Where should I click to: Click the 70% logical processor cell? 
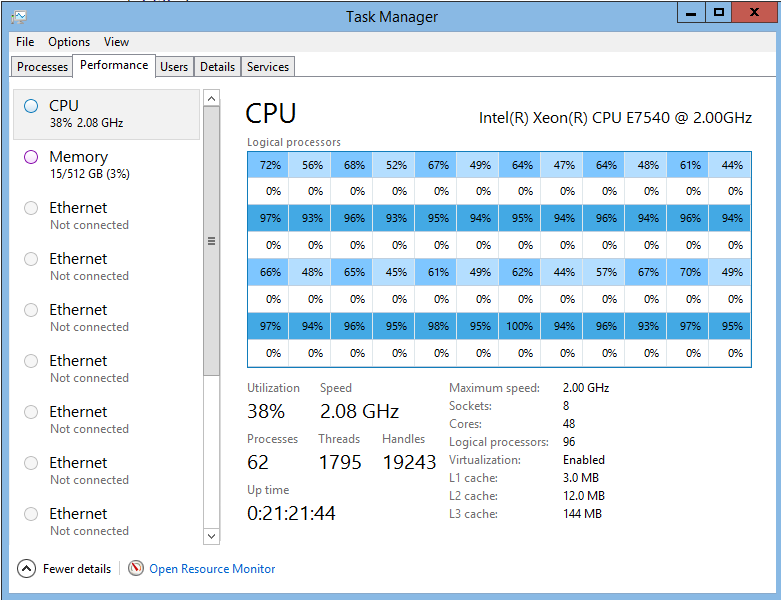click(x=688, y=272)
